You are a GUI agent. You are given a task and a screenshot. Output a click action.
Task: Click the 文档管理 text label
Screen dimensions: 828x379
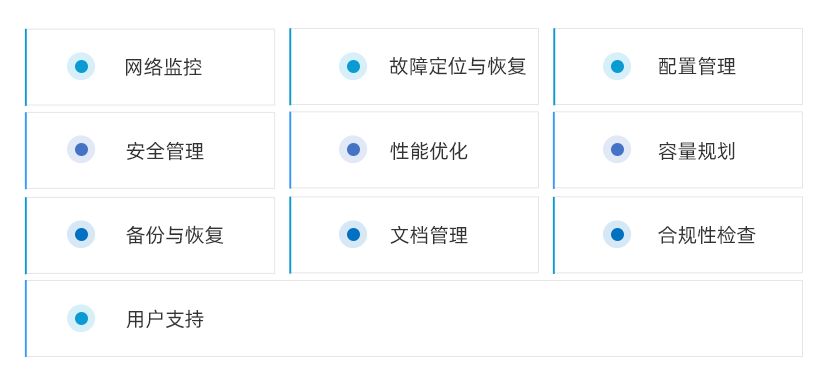[x=429, y=235]
